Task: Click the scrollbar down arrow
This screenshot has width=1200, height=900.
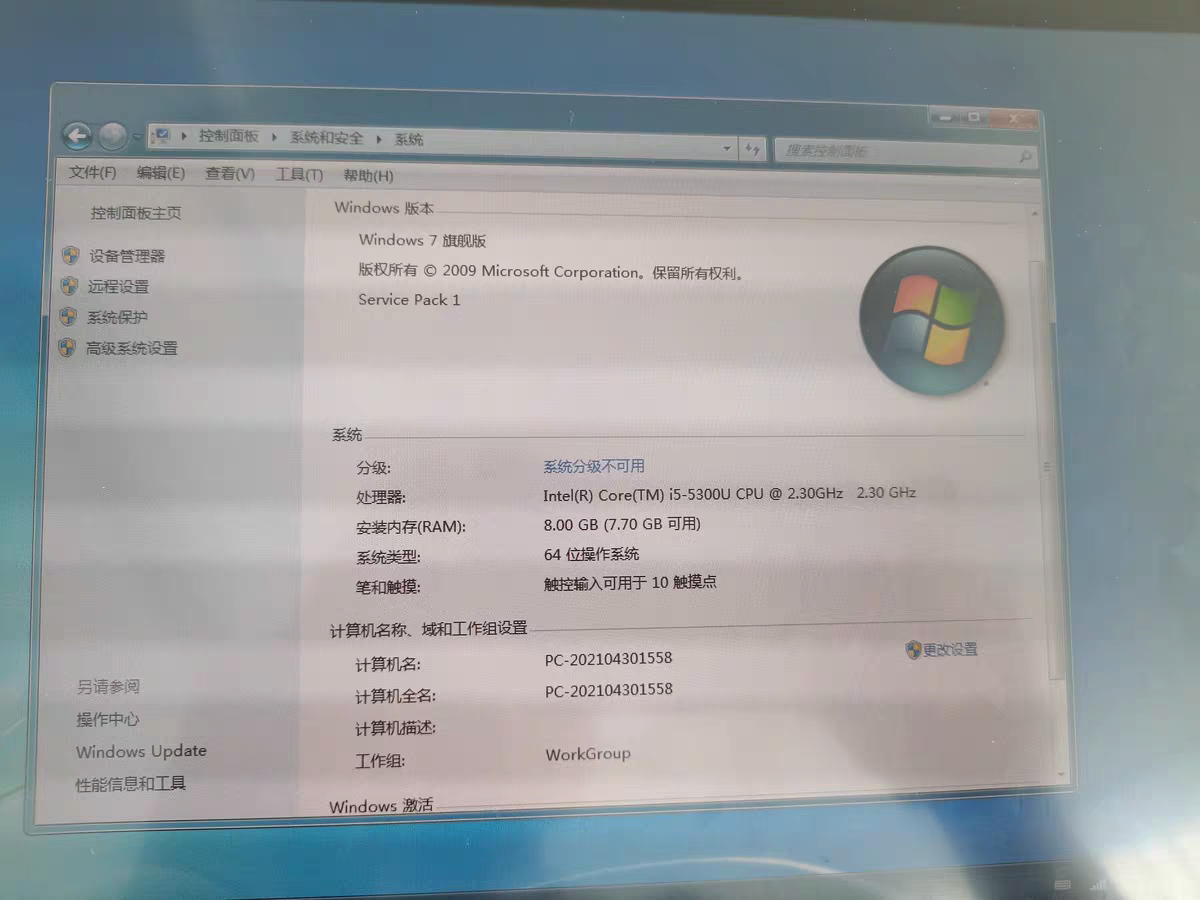Action: coord(1061,775)
